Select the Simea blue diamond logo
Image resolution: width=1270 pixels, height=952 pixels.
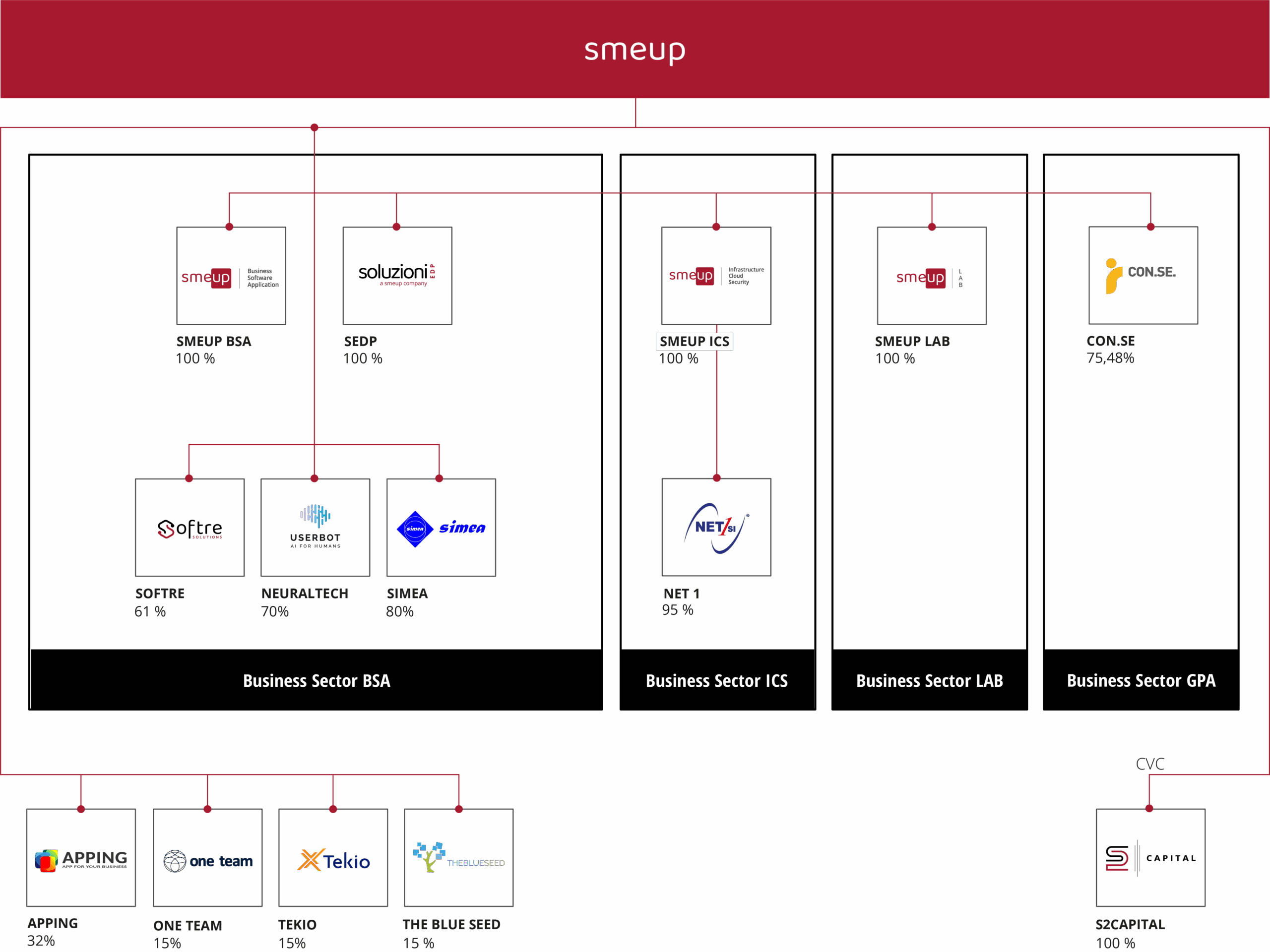441,528
